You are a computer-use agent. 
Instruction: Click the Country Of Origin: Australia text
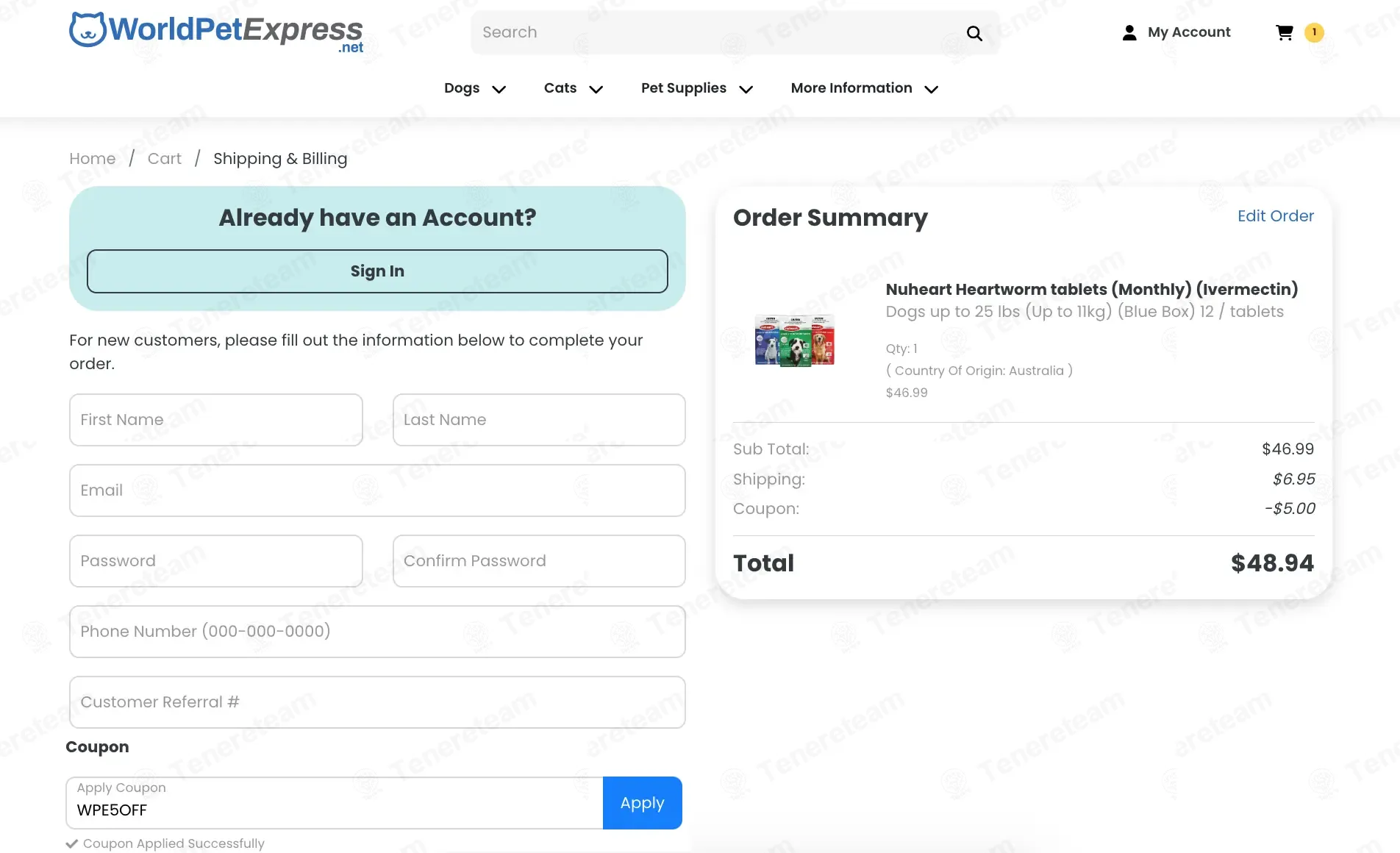coord(979,371)
